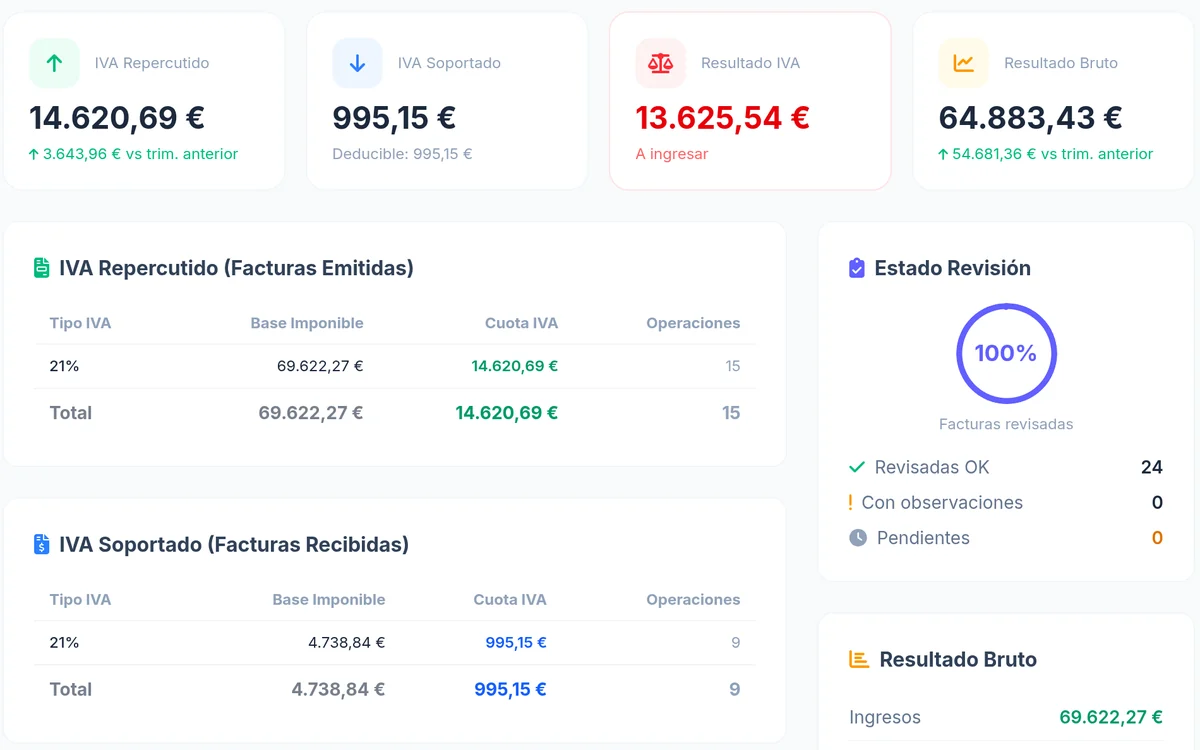Click the bold blue 995,15 € total cuota

pos(510,689)
